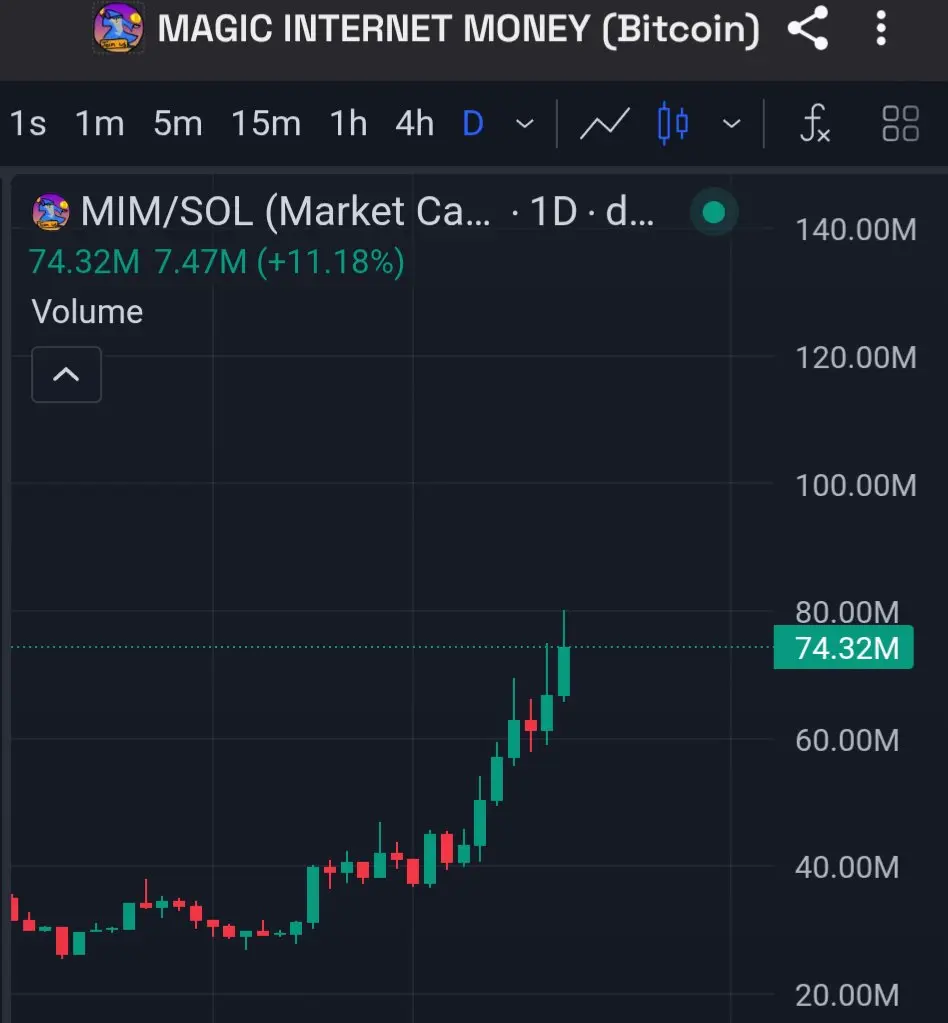Open the layout grid icon
The height and width of the screenshot is (1023, 948).
(900, 123)
